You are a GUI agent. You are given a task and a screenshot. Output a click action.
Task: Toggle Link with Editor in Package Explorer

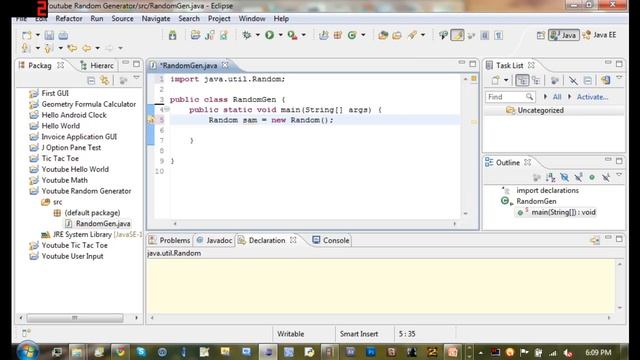(104, 80)
